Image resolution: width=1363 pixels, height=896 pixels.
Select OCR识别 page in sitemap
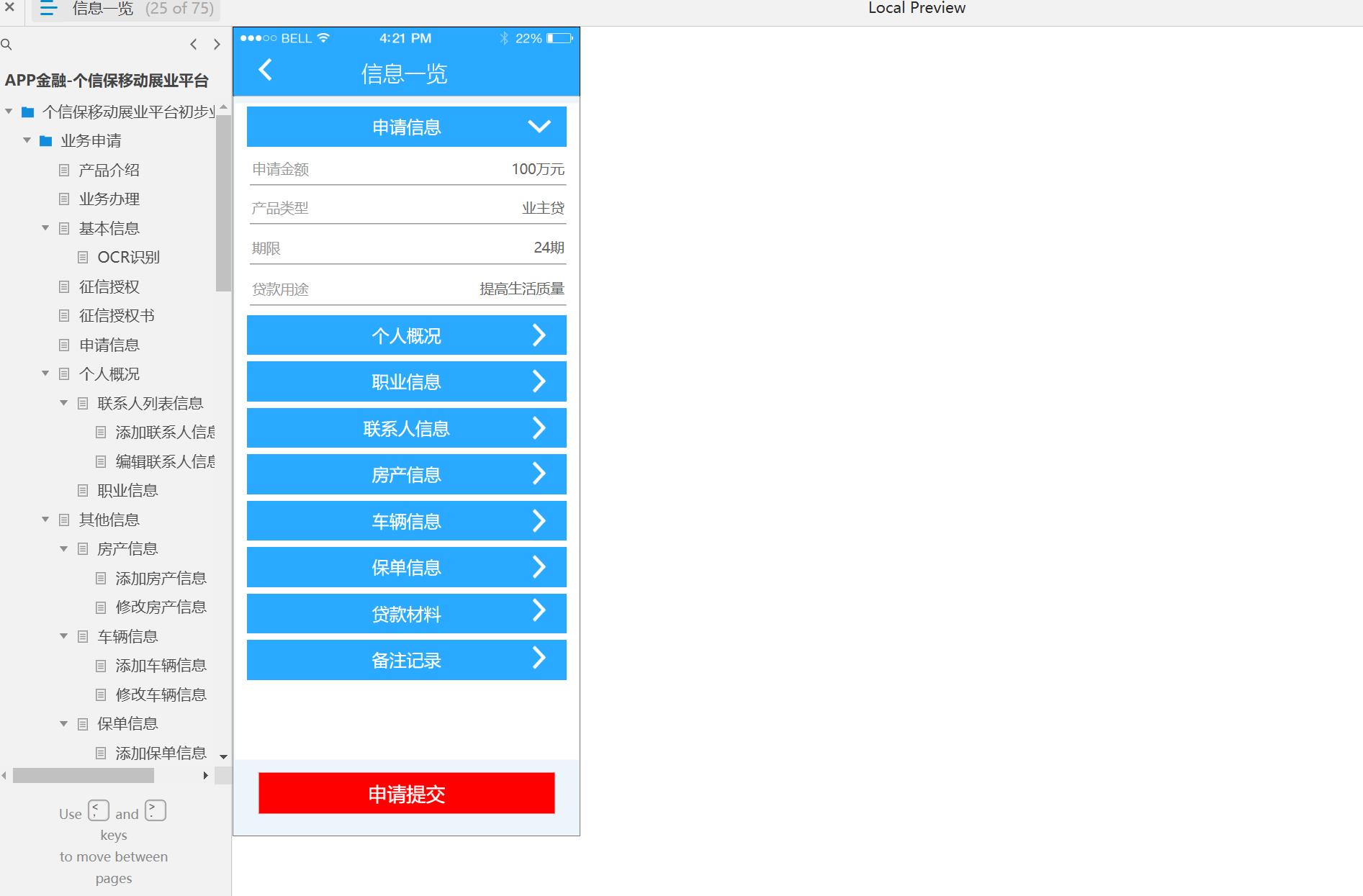[128, 258]
